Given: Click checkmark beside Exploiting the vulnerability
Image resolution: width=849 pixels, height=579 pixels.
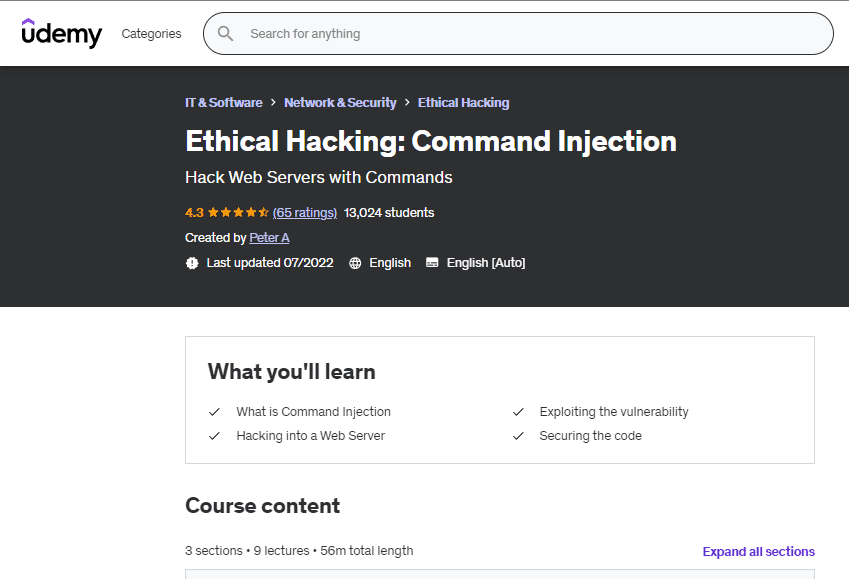Looking at the screenshot, I should click(x=518, y=412).
